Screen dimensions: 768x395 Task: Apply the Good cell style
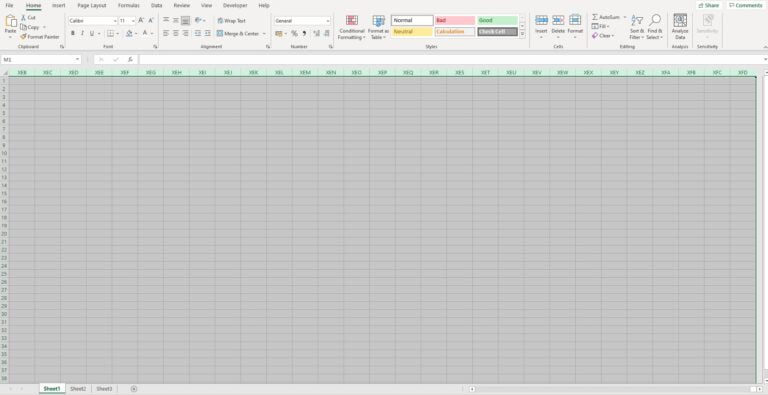tap(498, 21)
